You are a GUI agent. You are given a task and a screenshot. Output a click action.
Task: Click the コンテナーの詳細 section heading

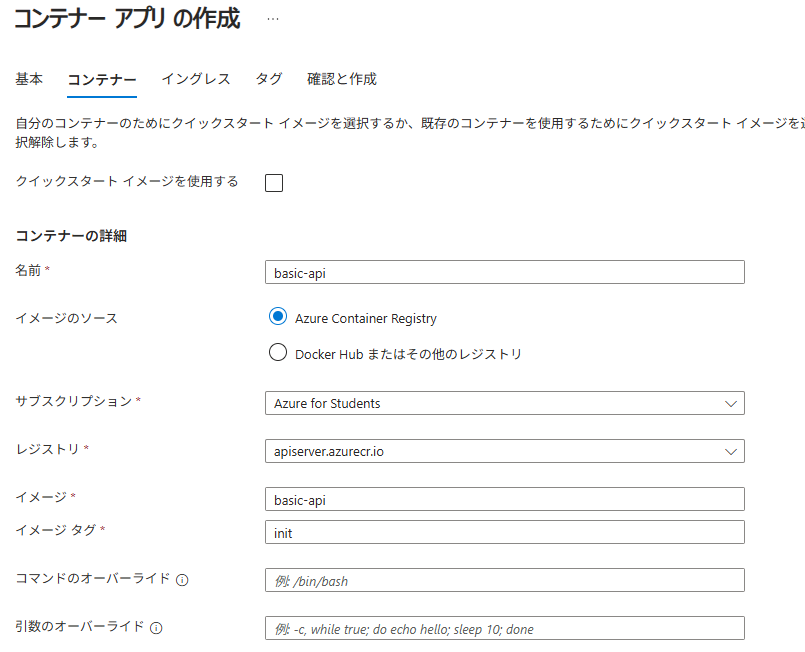coord(71,236)
